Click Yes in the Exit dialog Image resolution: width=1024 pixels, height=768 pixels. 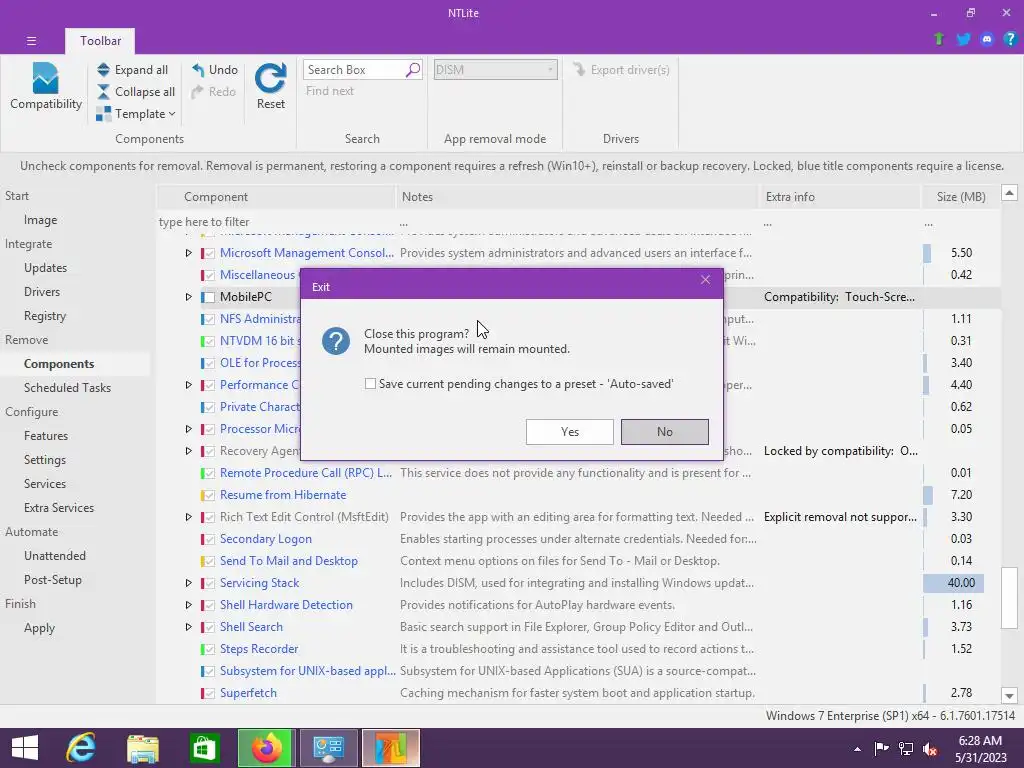click(x=569, y=432)
